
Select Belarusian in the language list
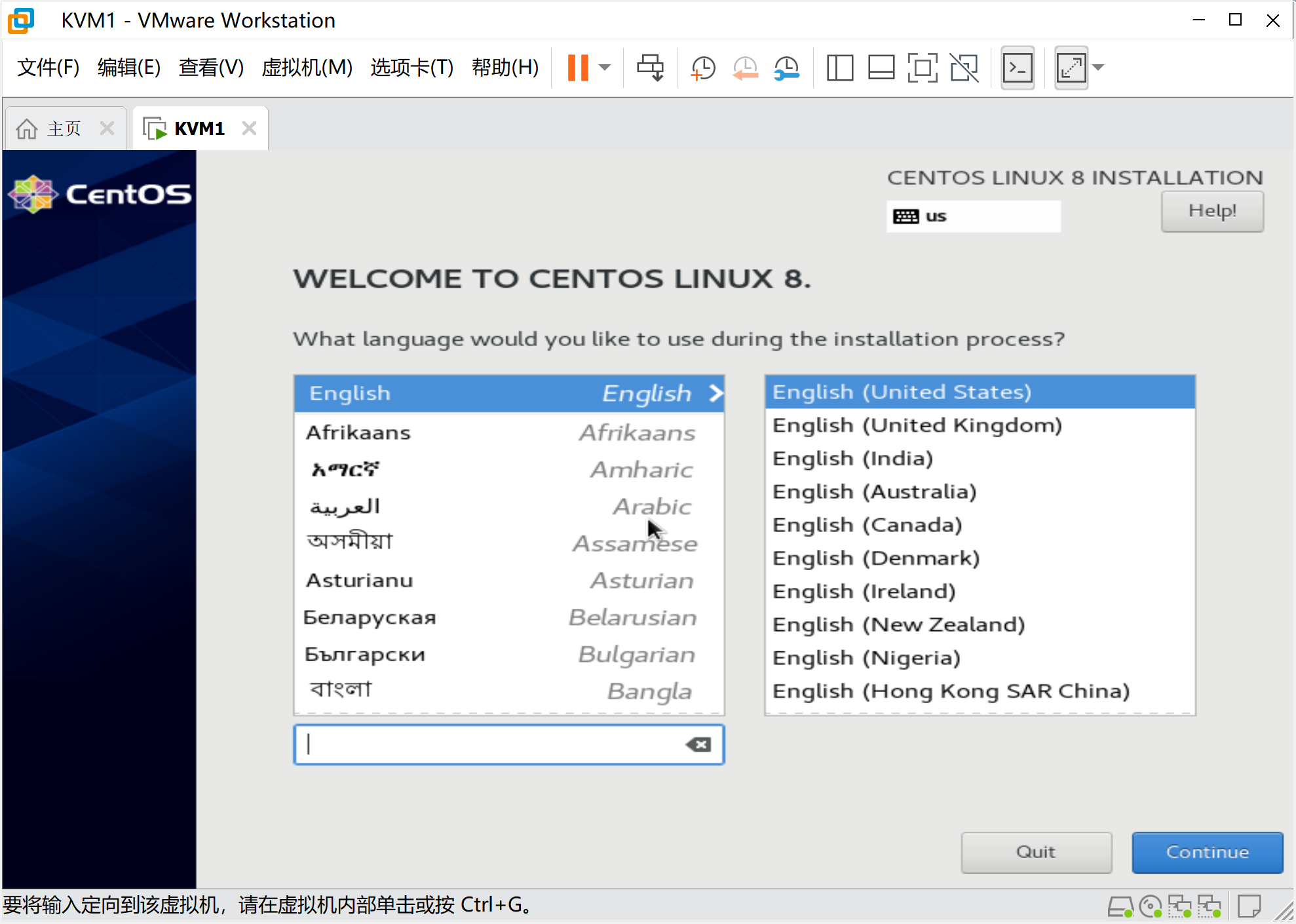[509, 617]
